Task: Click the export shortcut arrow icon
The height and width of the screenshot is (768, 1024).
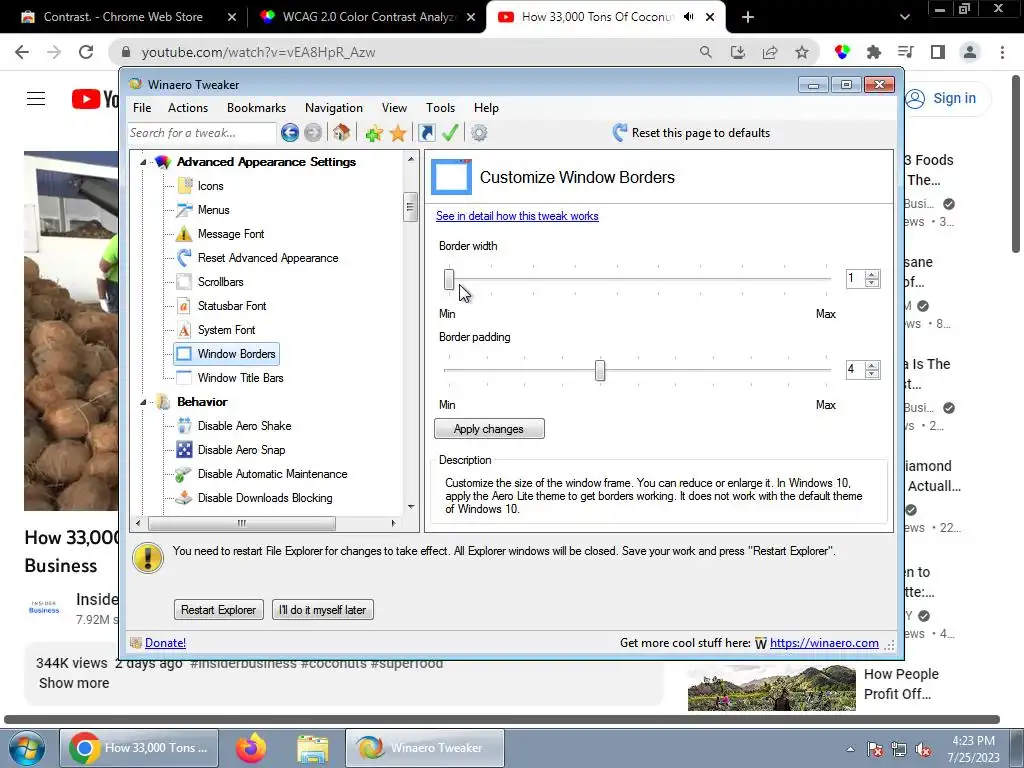Action: point(426,133)
